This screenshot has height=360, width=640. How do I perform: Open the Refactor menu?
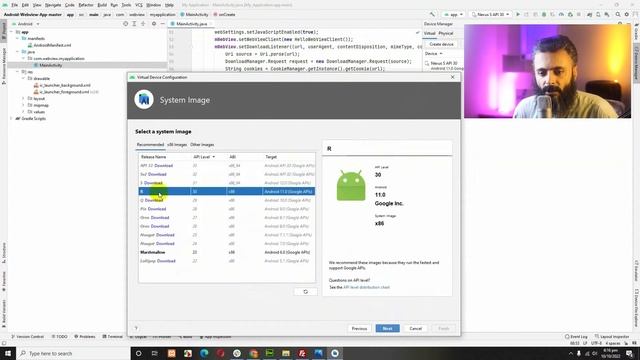coord(86,5)
